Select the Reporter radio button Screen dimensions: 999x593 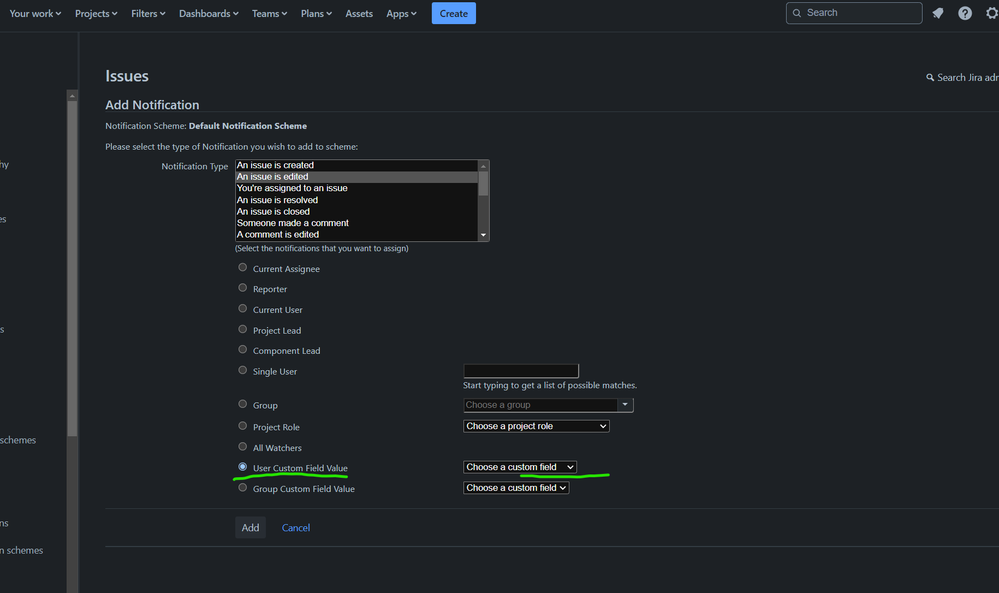243,288
